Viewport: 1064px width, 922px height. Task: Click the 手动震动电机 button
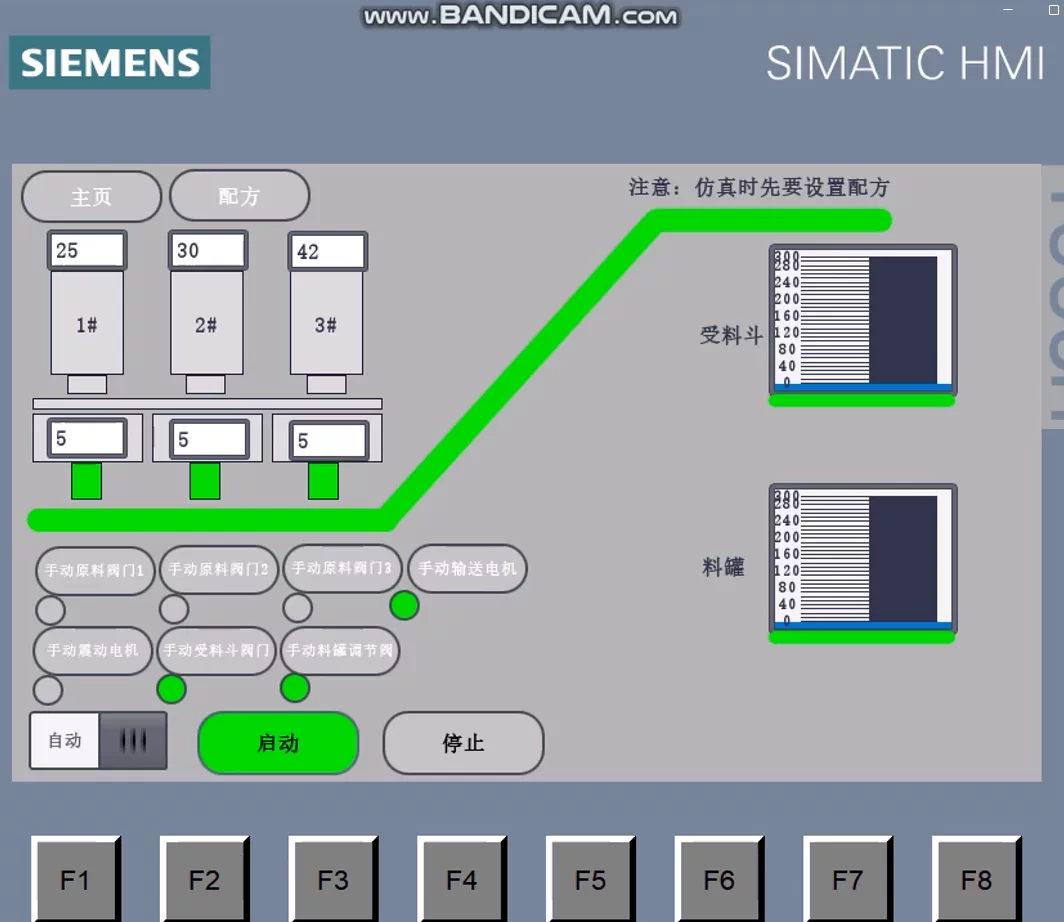coord(93,650)
